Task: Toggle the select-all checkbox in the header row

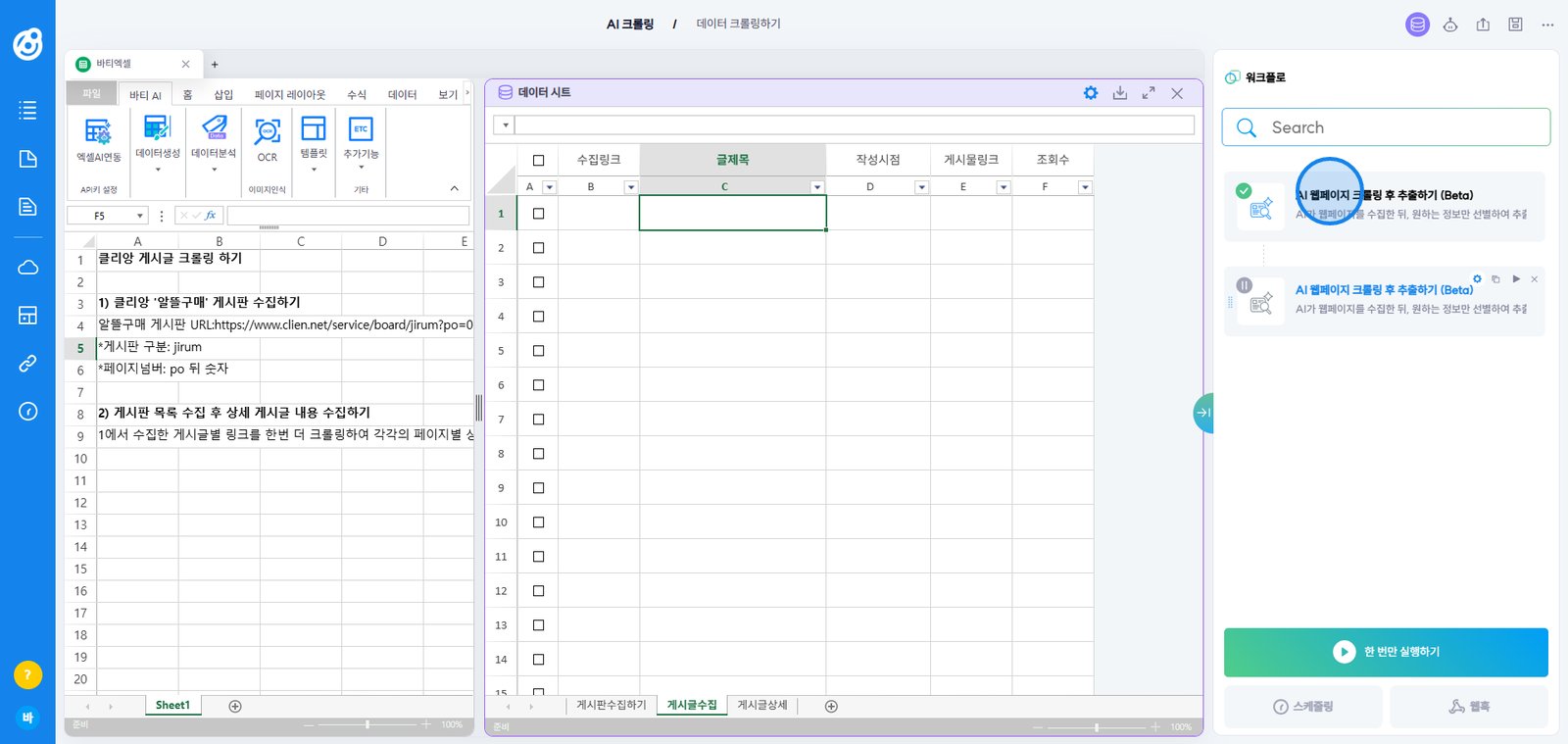Action: click(538, 160)
